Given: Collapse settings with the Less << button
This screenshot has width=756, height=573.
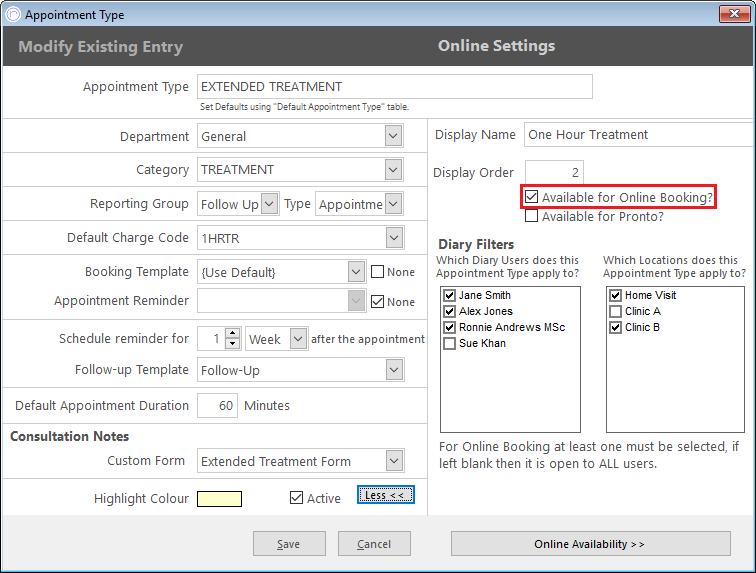Looking at the screenshot, I should click(x=386, y=495).
